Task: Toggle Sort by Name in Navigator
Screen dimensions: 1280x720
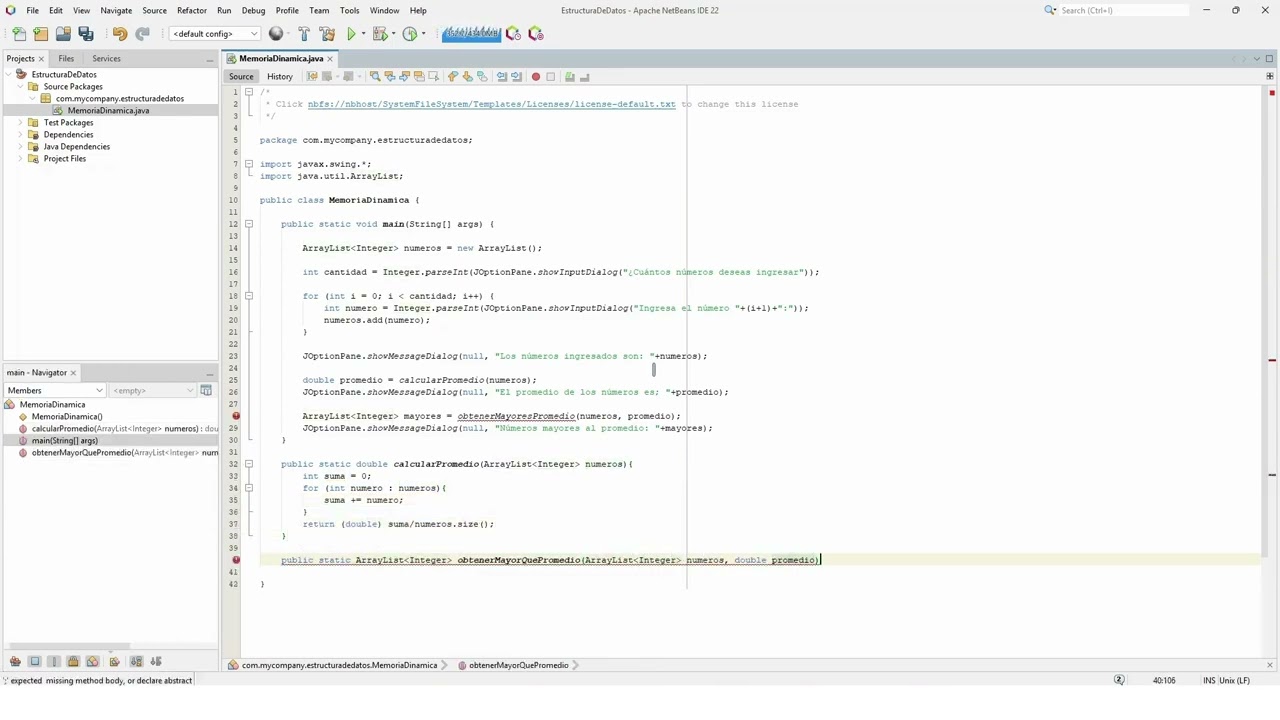Action: click(136, 662)
